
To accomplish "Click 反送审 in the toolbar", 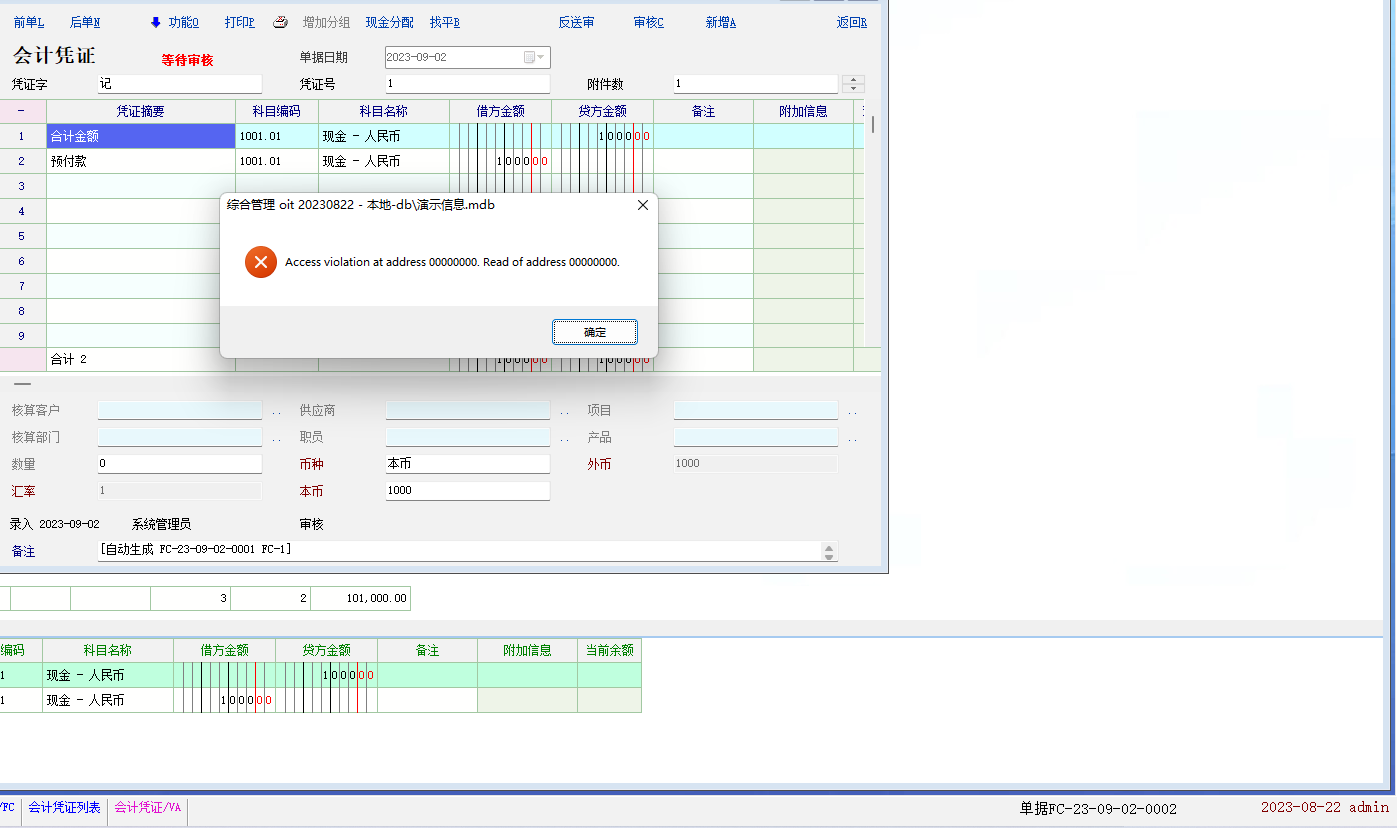I will click(x=576, y=22).
